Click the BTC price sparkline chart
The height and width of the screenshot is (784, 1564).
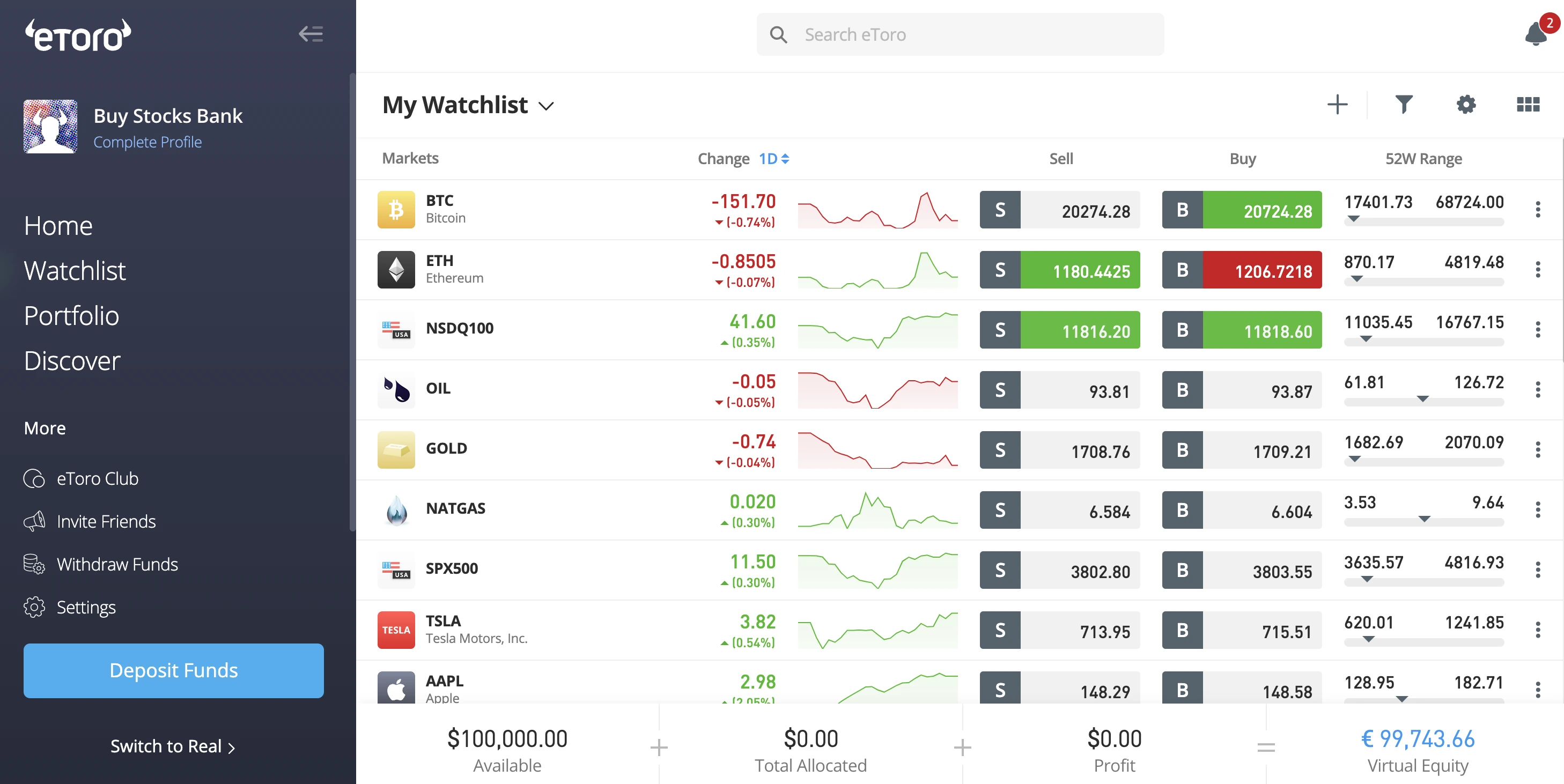[x=877, y=210]
